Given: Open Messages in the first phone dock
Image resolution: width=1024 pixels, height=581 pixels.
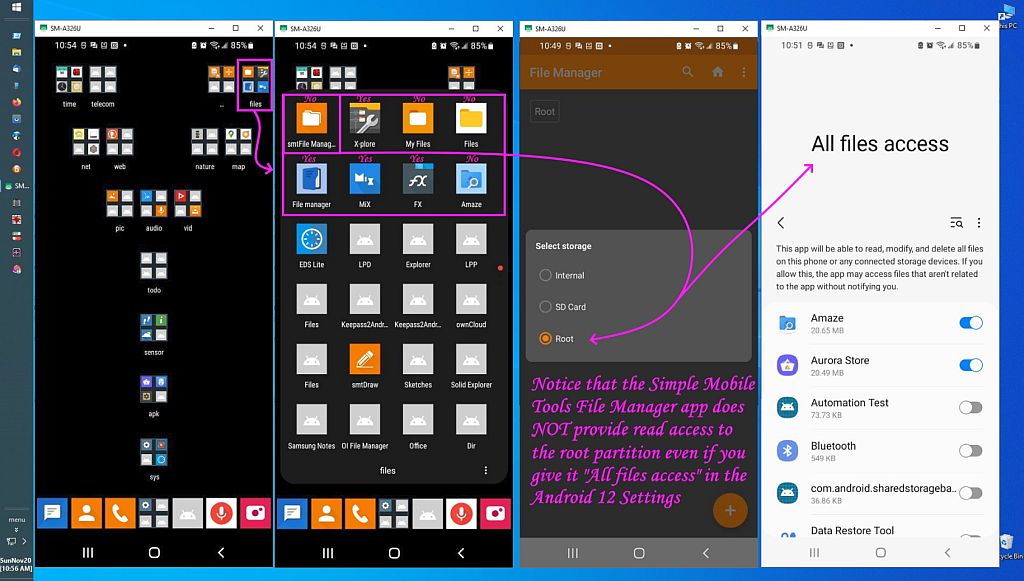Looking at the screenshot, I should 52,514.
